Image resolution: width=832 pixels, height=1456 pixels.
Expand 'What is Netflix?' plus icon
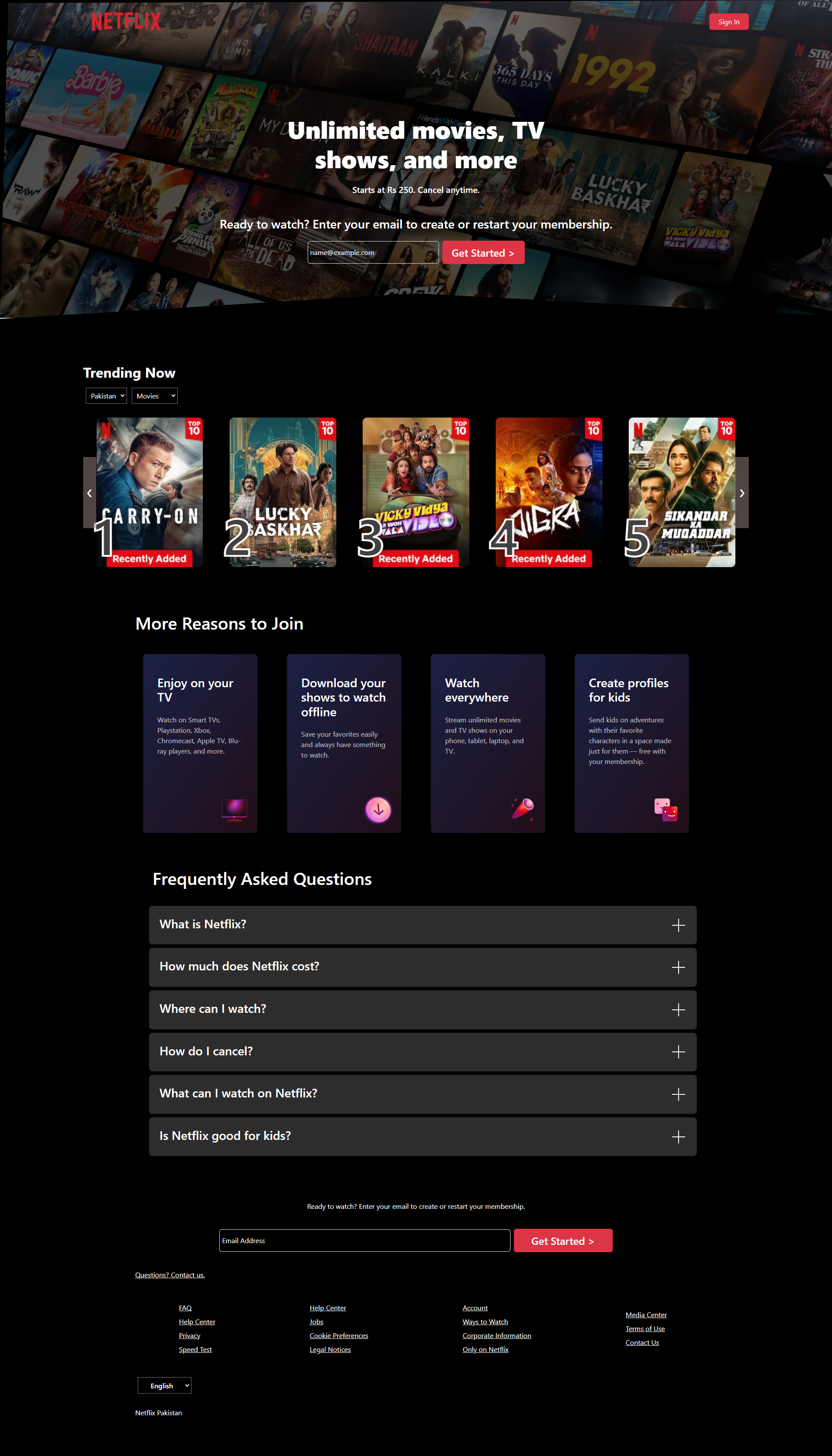678,925
